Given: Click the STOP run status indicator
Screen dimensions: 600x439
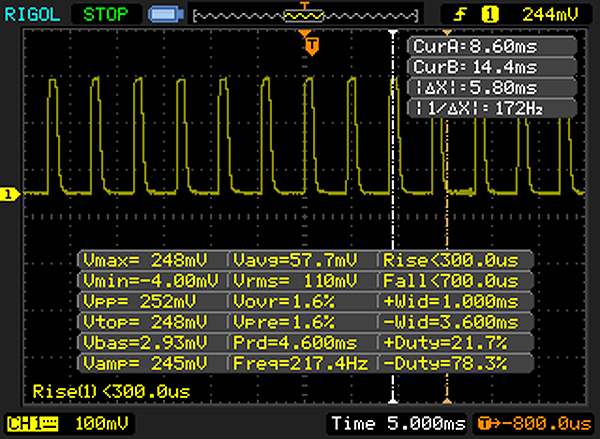Looking at the screenshot, I should click(x=105, y=15).
